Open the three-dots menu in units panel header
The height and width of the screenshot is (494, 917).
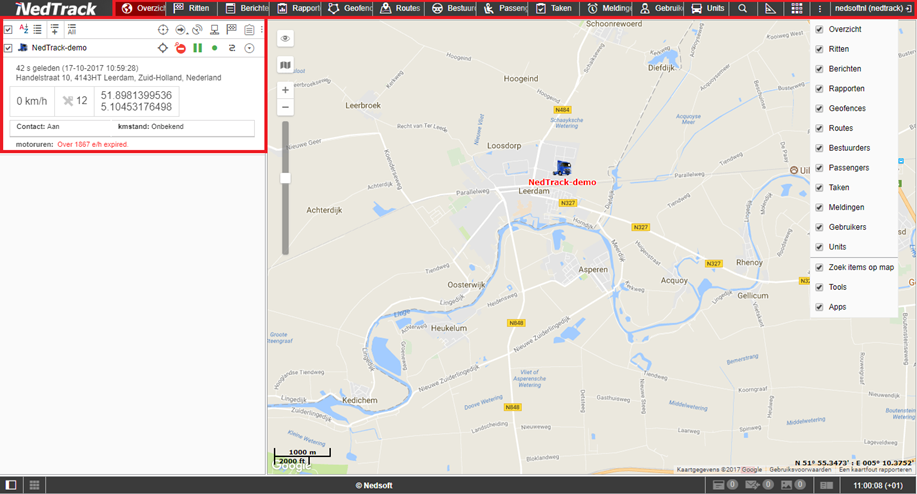click(x=261, y=29)
